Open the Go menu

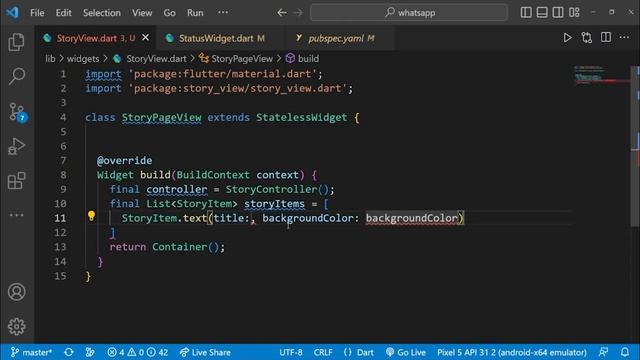(x=169, y=13)
